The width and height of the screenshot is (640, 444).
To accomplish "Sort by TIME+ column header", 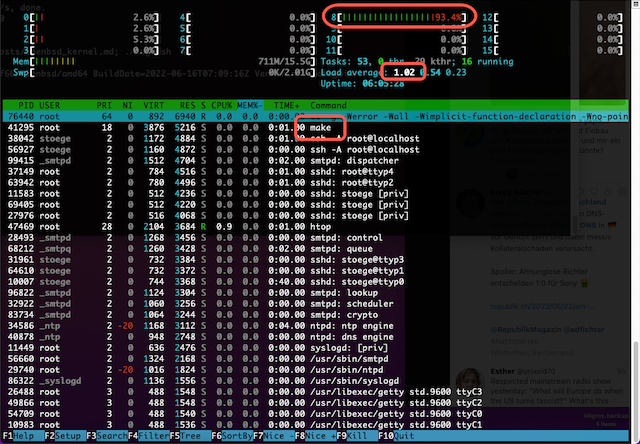I will pos(287,105).
